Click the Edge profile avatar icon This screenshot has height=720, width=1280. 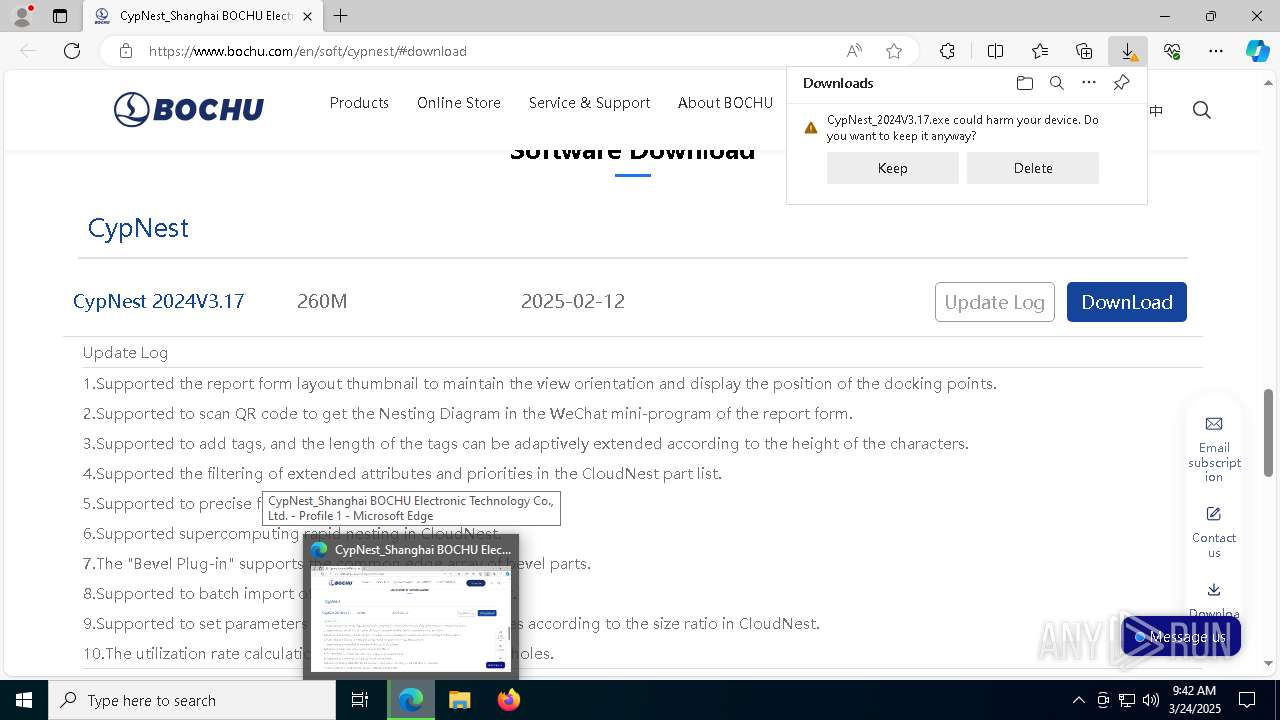pyautogui.click(x=21, y=16)
